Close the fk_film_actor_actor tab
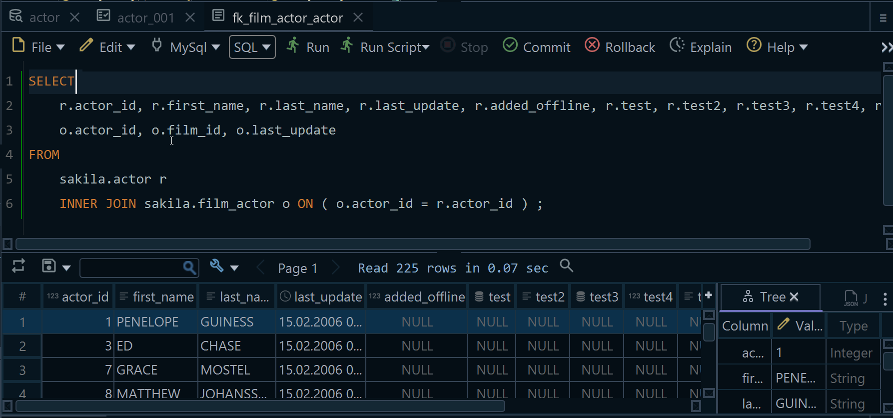This screenshot has width=893, height=418. [x=358, y=18]
